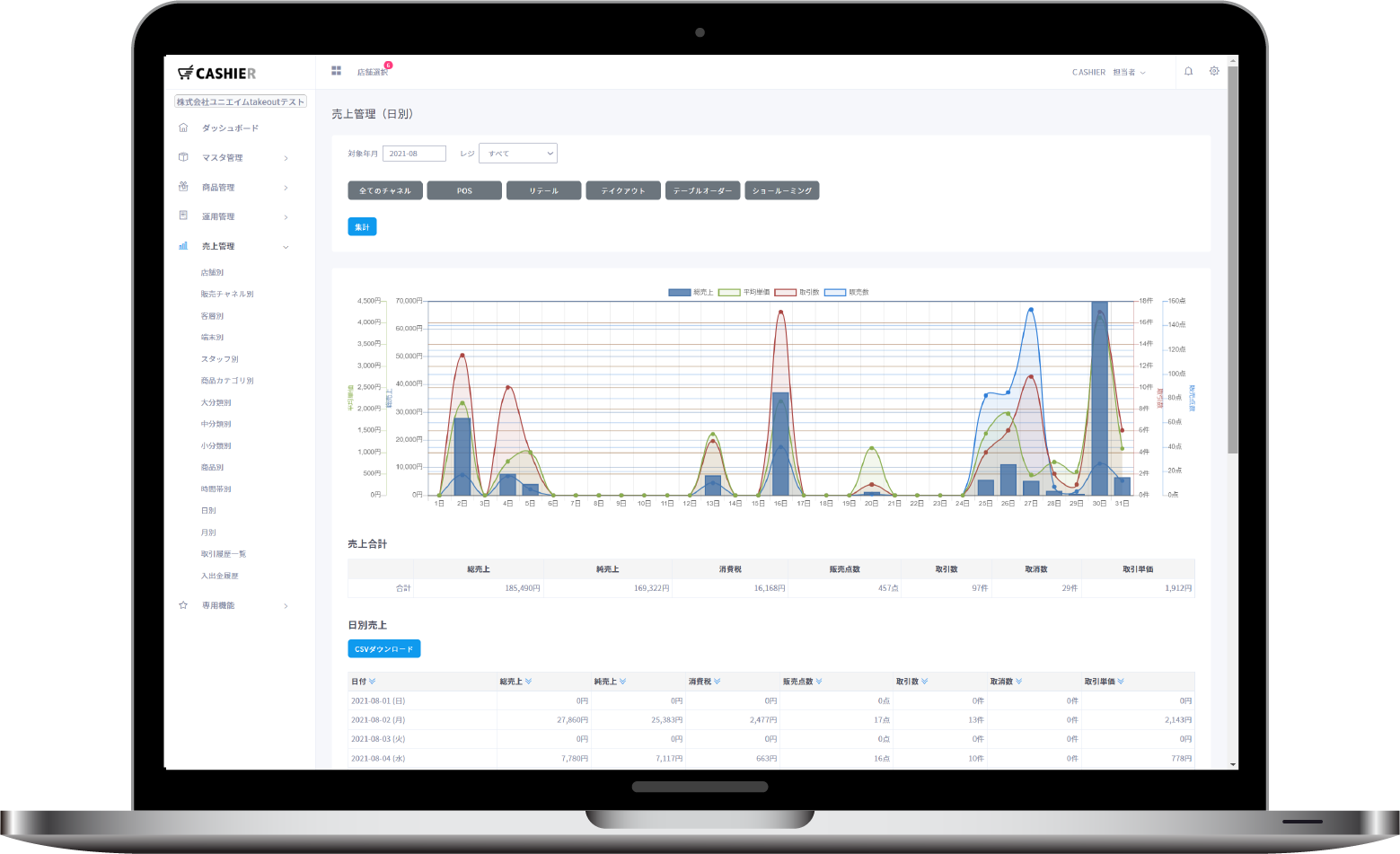Sort table by 消費税 column arrow
1400x854 pixels.
(x=717, y=682)
